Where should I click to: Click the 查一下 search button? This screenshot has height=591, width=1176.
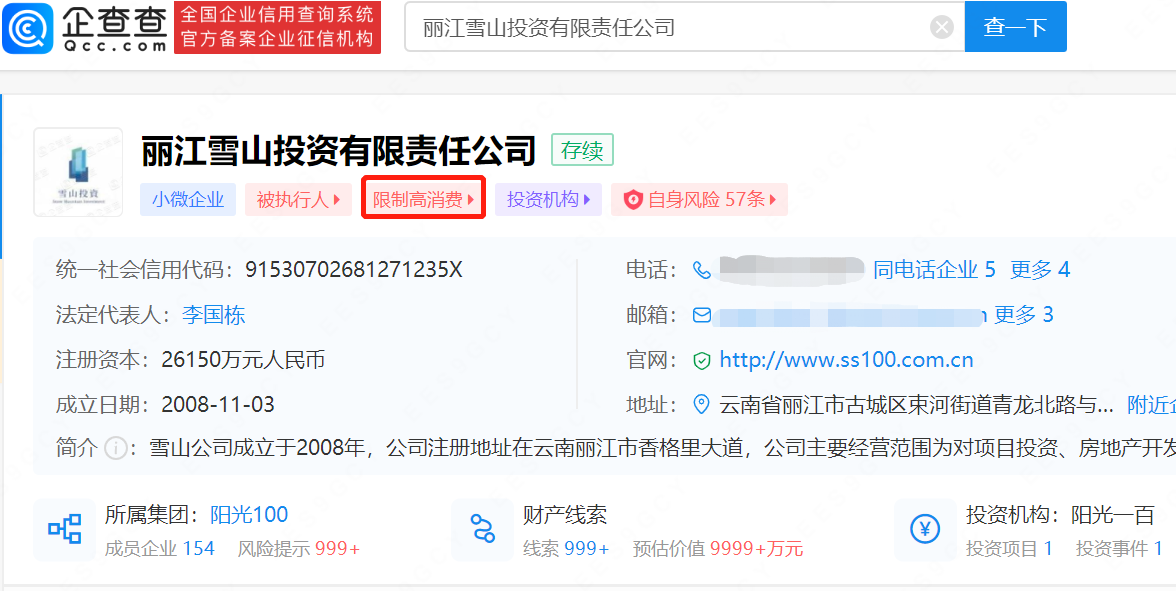[1015, 27]
